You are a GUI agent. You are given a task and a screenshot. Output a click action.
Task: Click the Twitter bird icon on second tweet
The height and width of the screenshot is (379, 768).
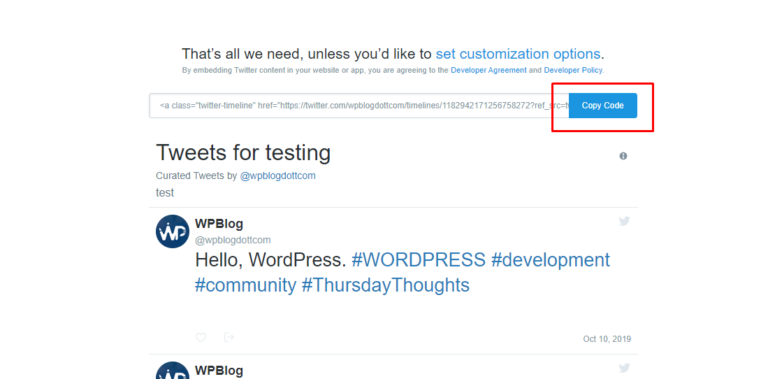click(x=624, y=368)
